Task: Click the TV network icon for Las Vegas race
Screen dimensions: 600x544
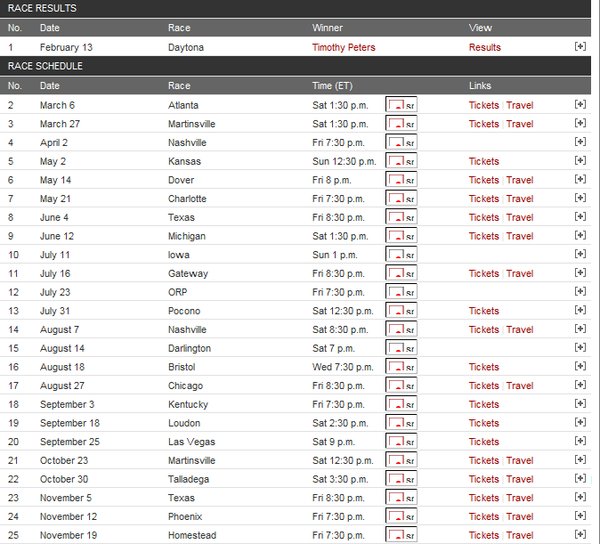Action: (x=401, y=441)
